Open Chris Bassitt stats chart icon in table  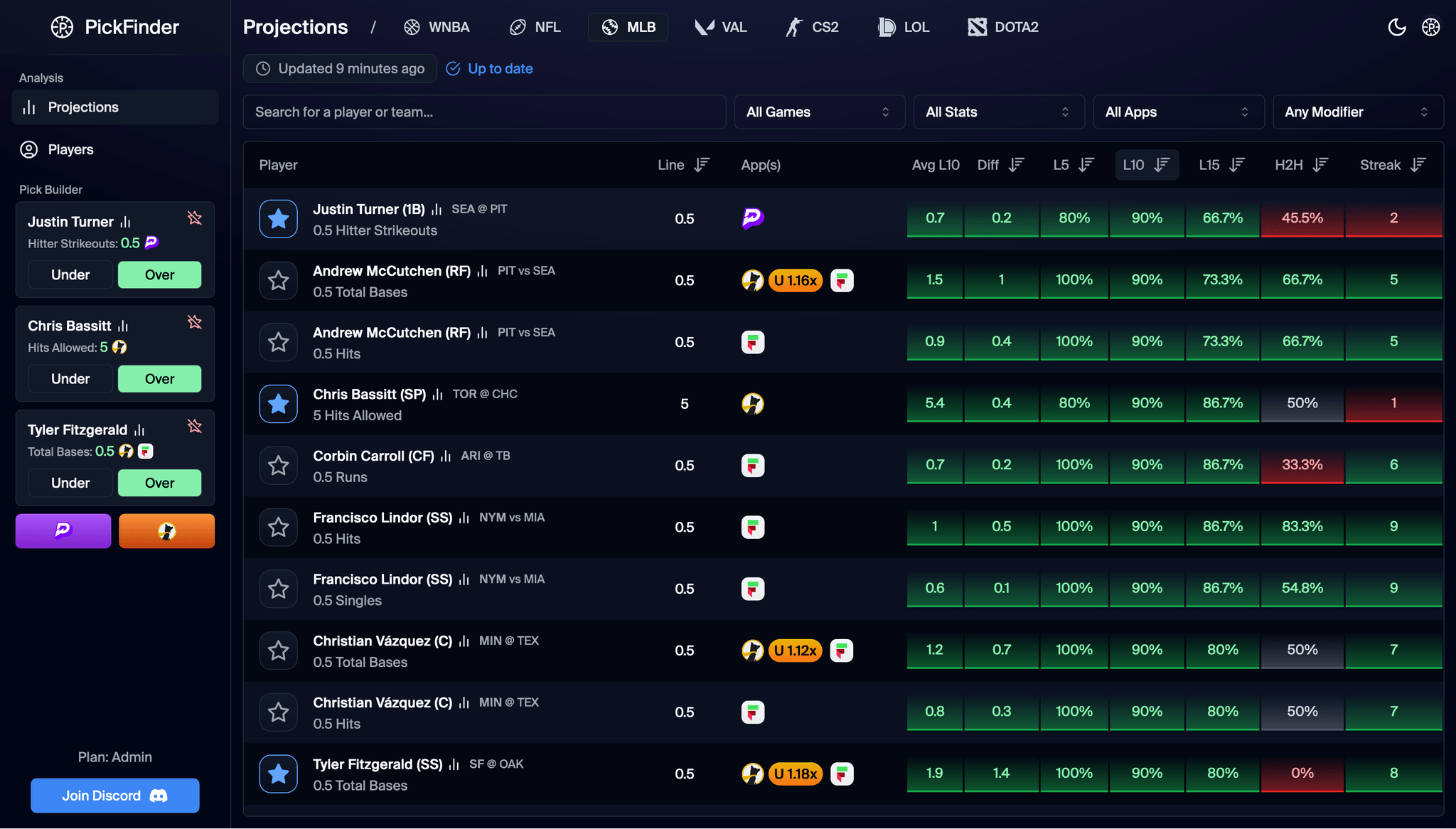tap(438, 394)
